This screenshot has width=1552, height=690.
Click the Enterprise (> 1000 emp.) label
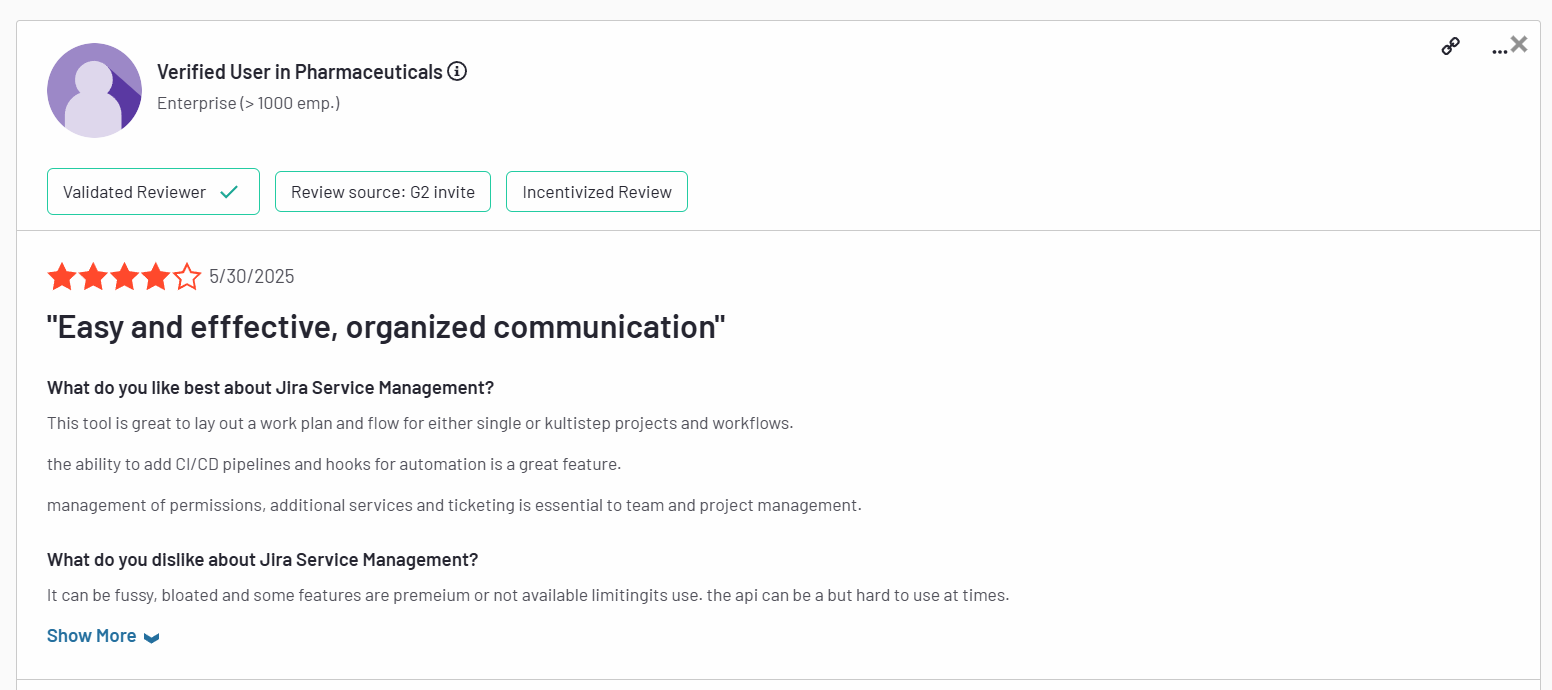pos(248,103)
